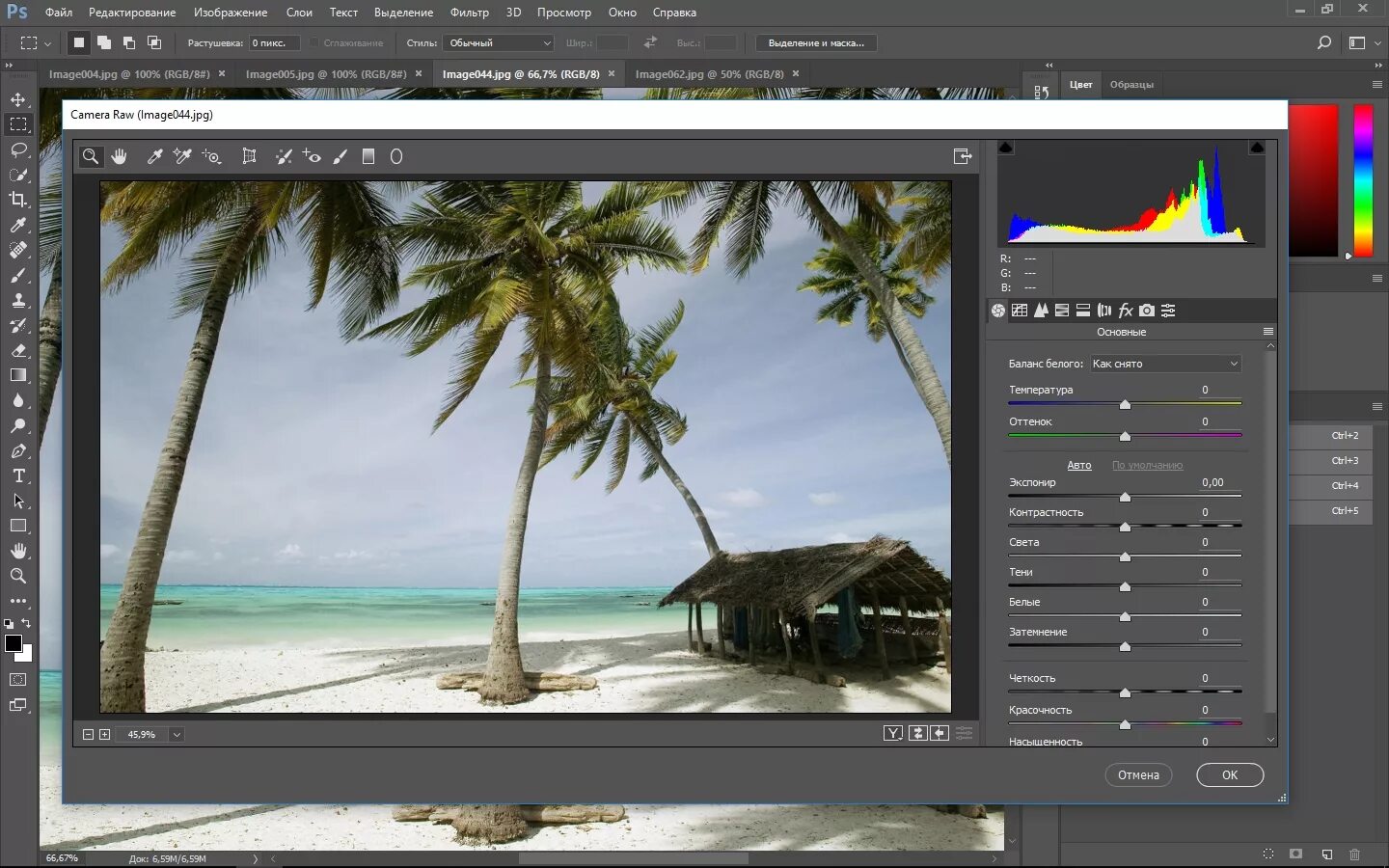Image resolution: width=1389 pixels, height=868 pixels.
Task: Select the Type tool in Photoshop toolbox
Action: 18,475
